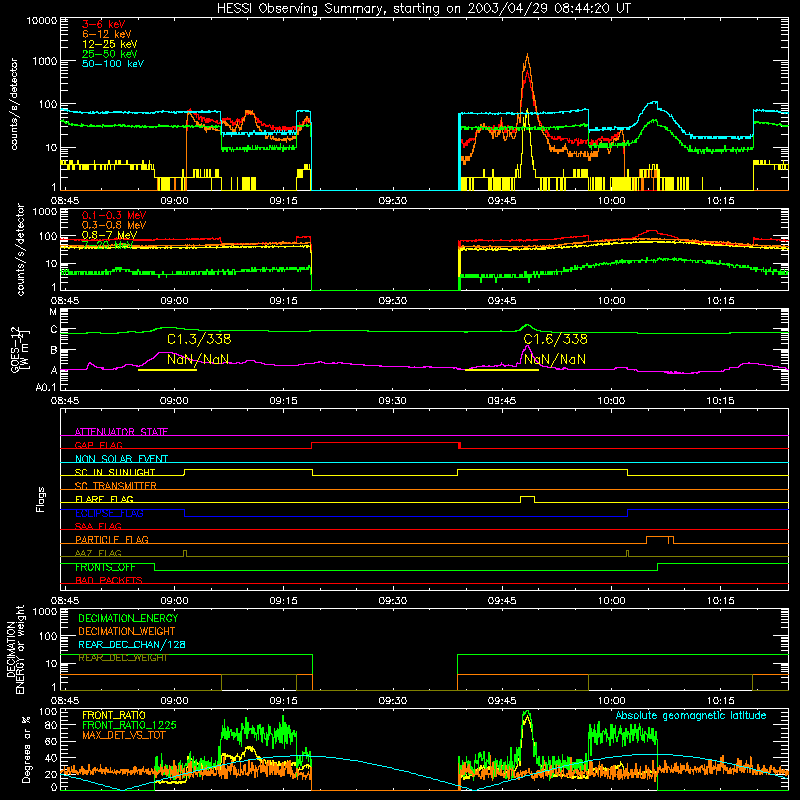
Task: Click the PARTICLE_FLAG label
Action: 112,539
